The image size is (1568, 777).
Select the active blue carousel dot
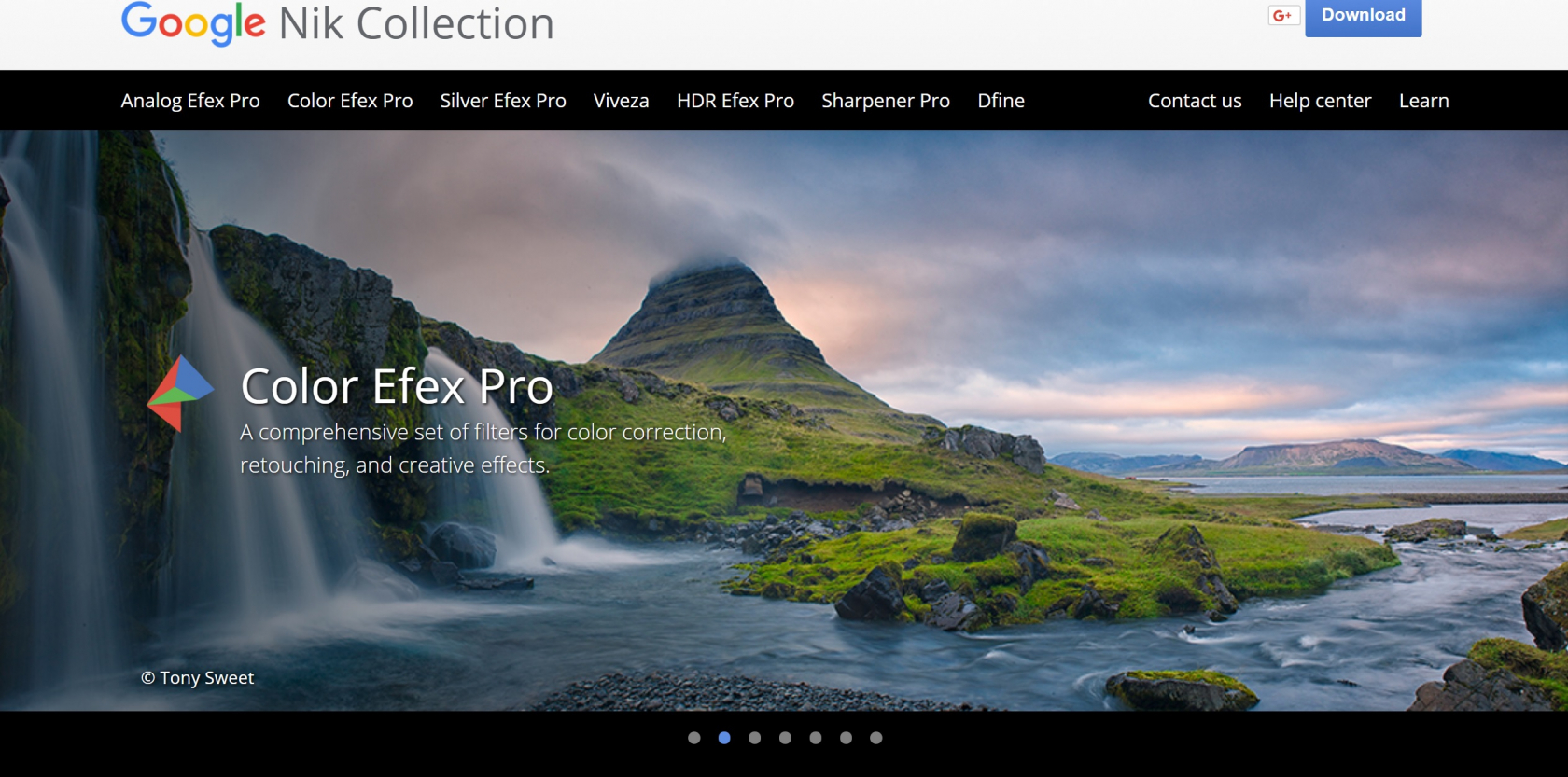coord(724,738)
